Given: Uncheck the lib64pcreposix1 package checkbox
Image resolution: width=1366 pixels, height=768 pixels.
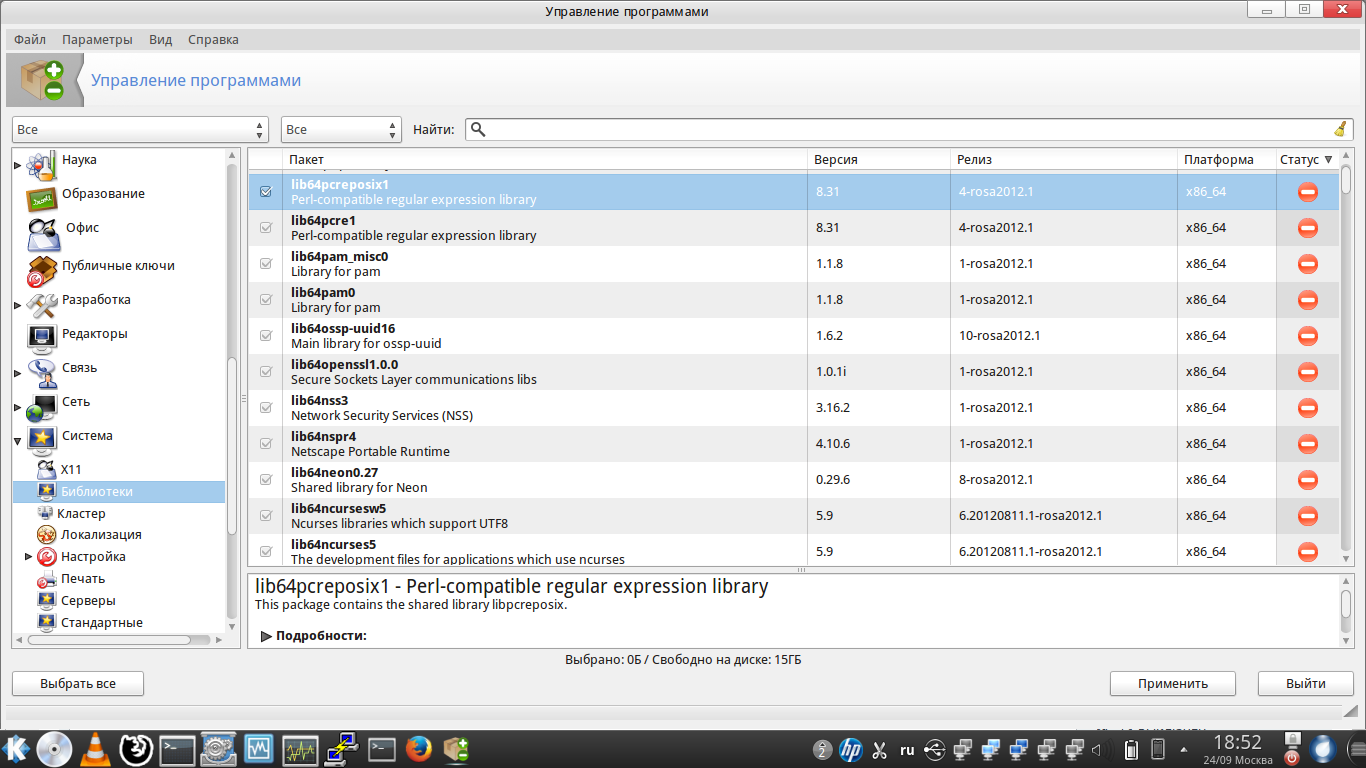Looking at the screenshot, I should (266, 192).
